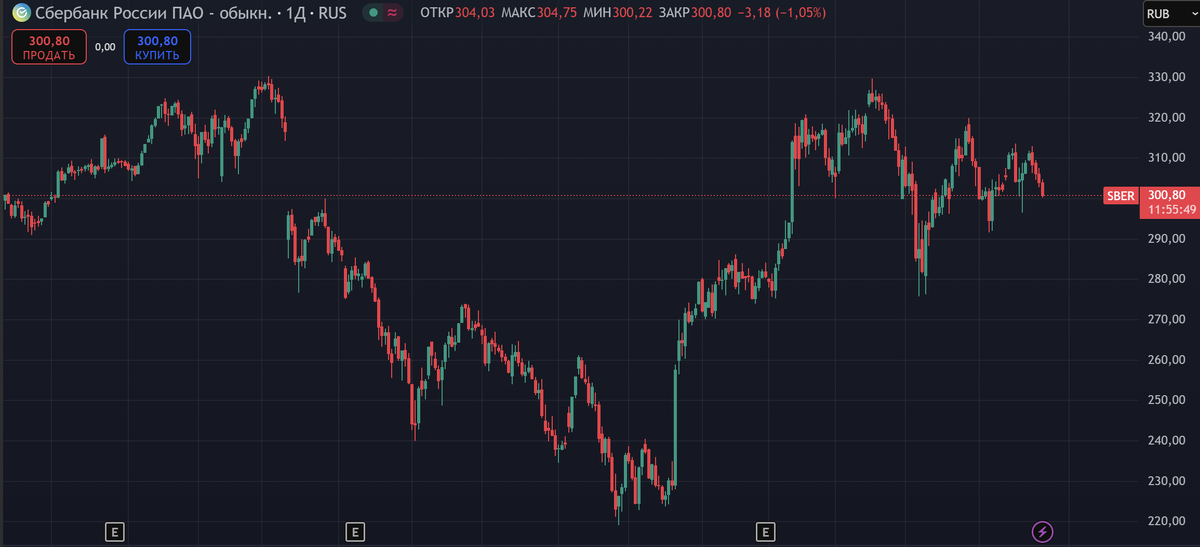
Task: Click the 250,00 price axis label
Action: coord(1166,400)
